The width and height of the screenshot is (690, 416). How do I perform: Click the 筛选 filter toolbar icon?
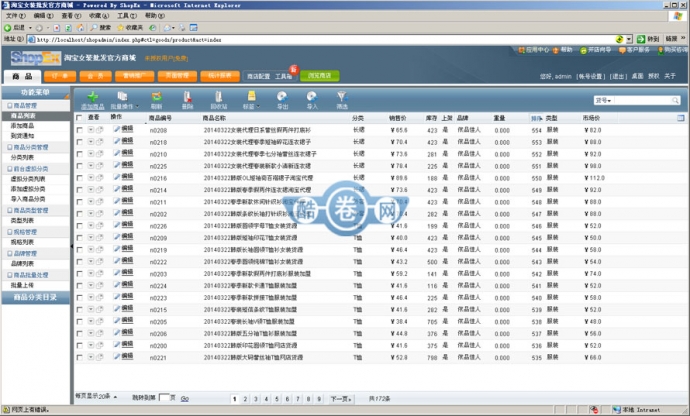coord(342,101)
